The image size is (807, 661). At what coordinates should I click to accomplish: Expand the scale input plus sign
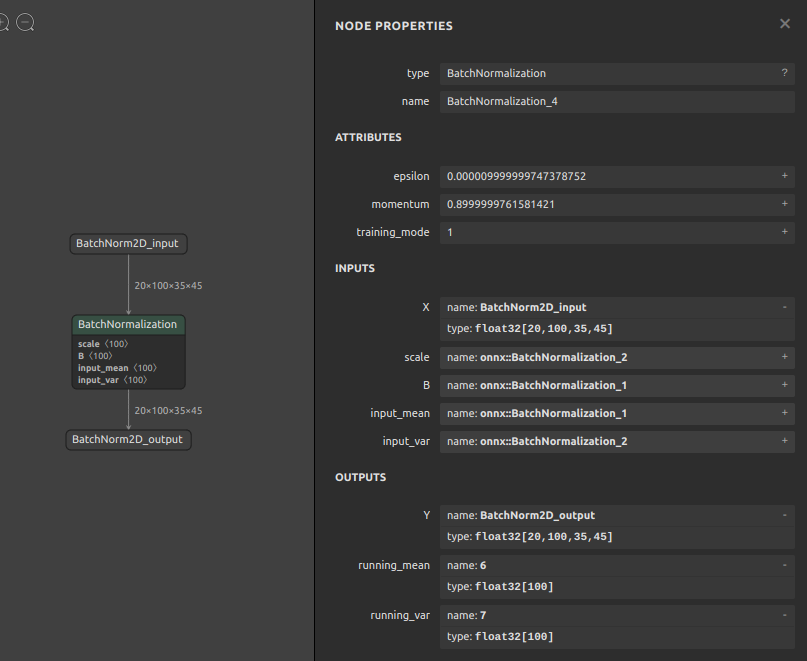[784, 357]
